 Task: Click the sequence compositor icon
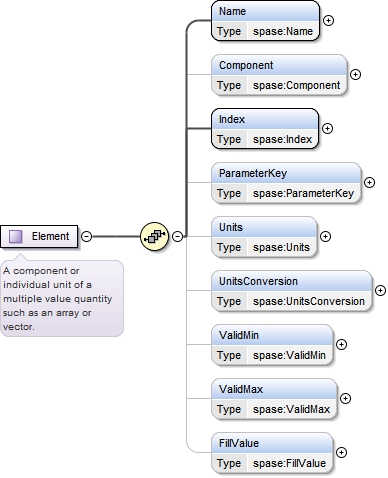tap(154, 237)
